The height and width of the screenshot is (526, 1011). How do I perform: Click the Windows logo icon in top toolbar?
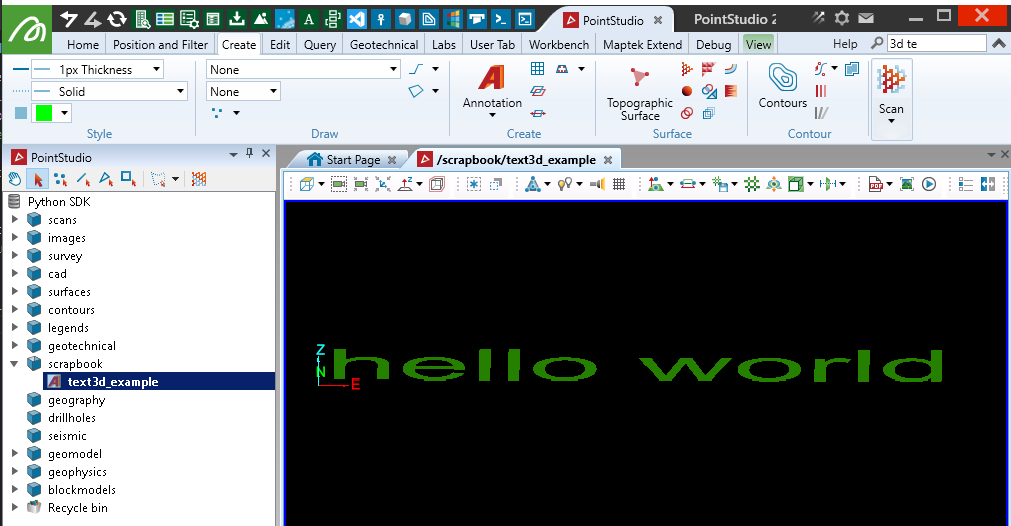(453, 19)
